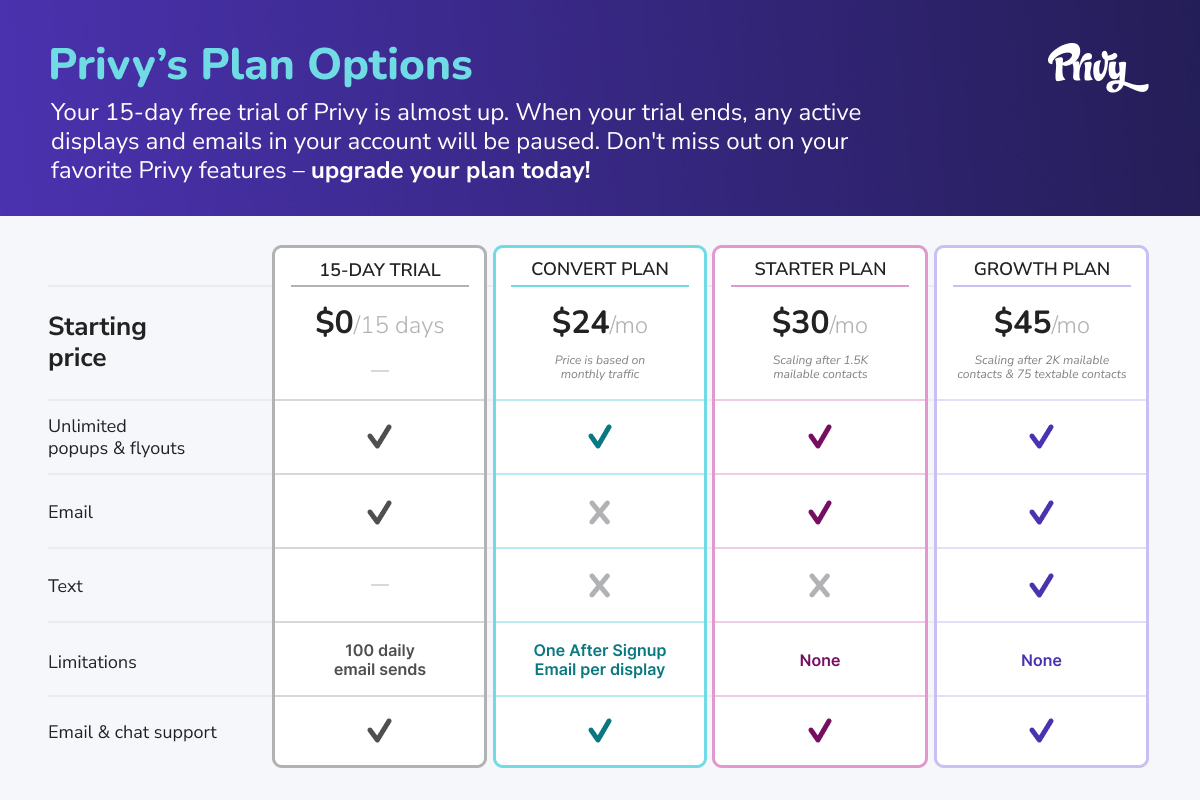
Task: Click the $24/mo Convert Plan price
Action: pyautogui.click(x=600, y=323)
